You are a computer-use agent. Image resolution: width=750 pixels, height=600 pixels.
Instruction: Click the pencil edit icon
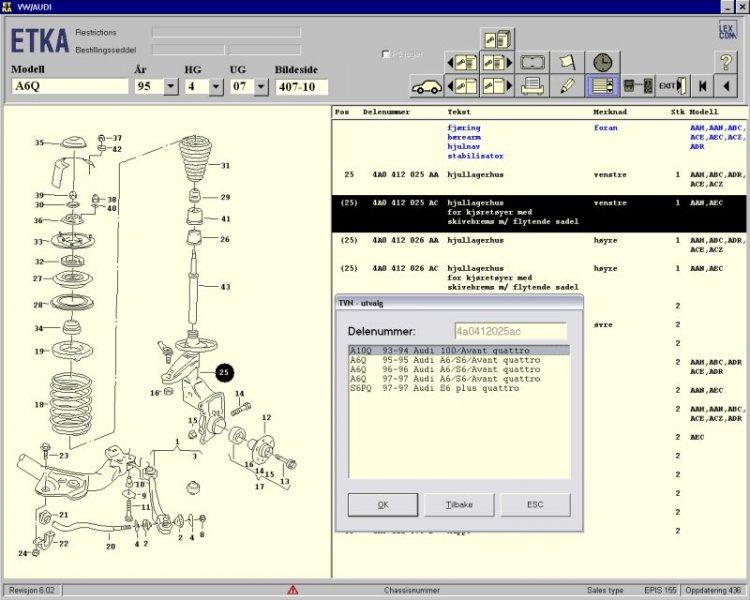pos(567,86)
